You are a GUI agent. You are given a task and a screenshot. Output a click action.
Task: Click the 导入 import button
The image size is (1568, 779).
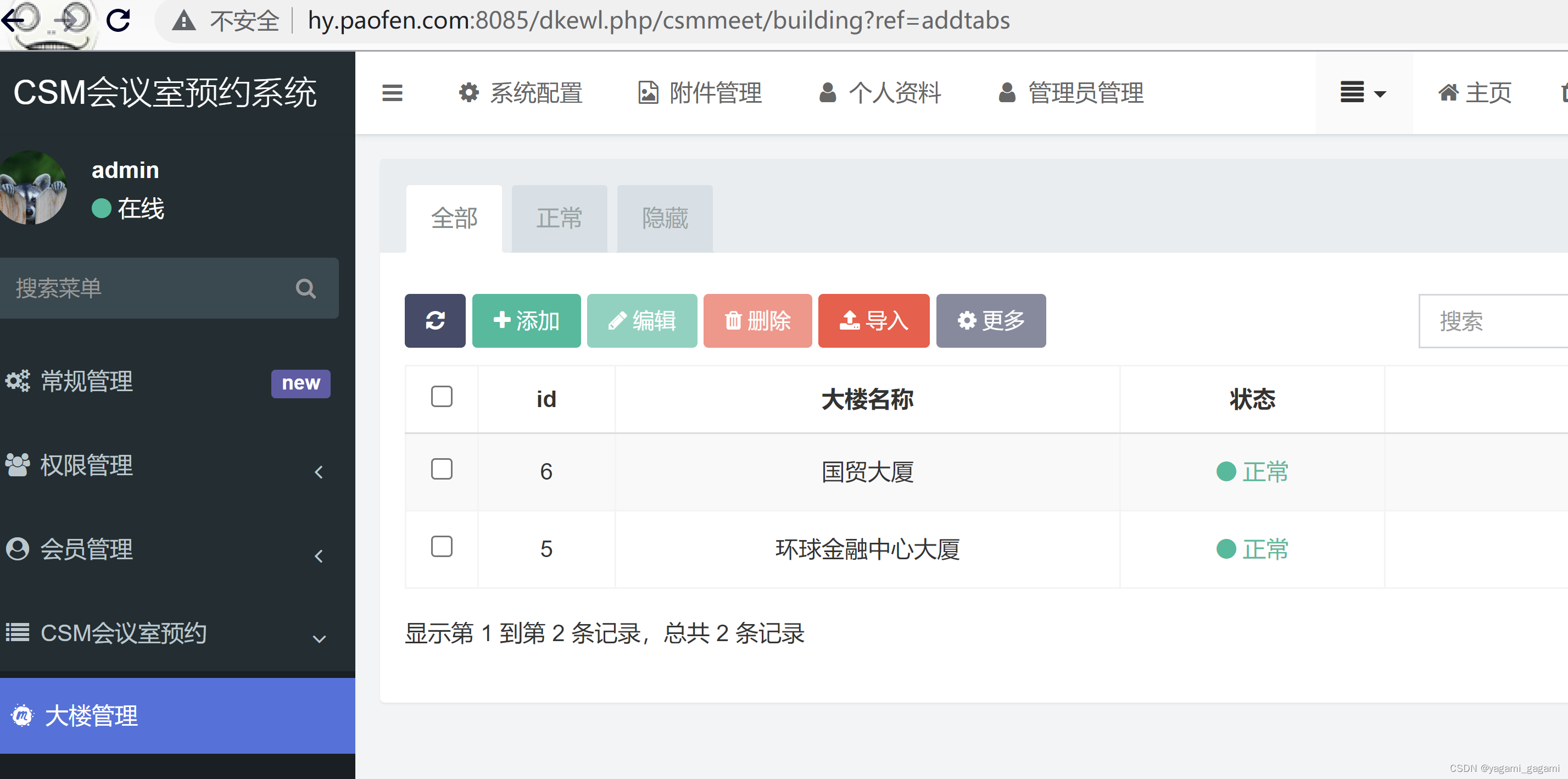click(874, 321)
